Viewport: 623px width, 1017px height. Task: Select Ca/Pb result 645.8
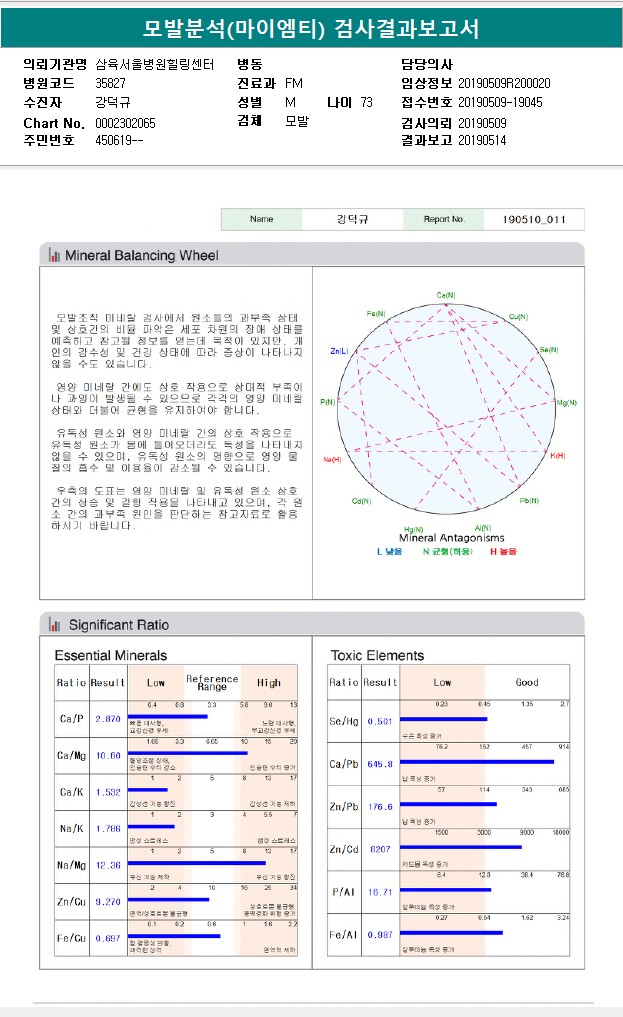click(x=380, y=764)
